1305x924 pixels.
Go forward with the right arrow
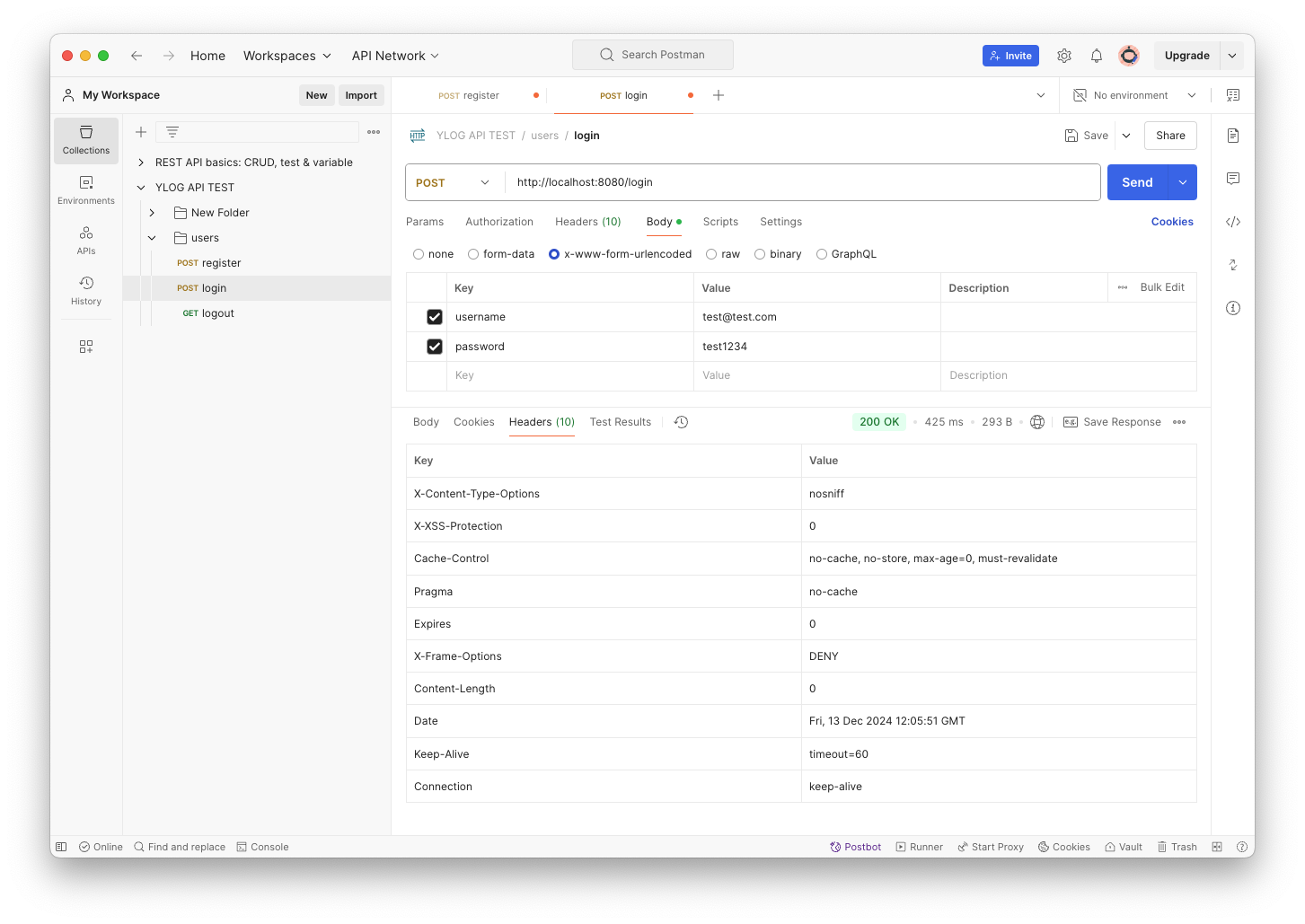(169, 56)
